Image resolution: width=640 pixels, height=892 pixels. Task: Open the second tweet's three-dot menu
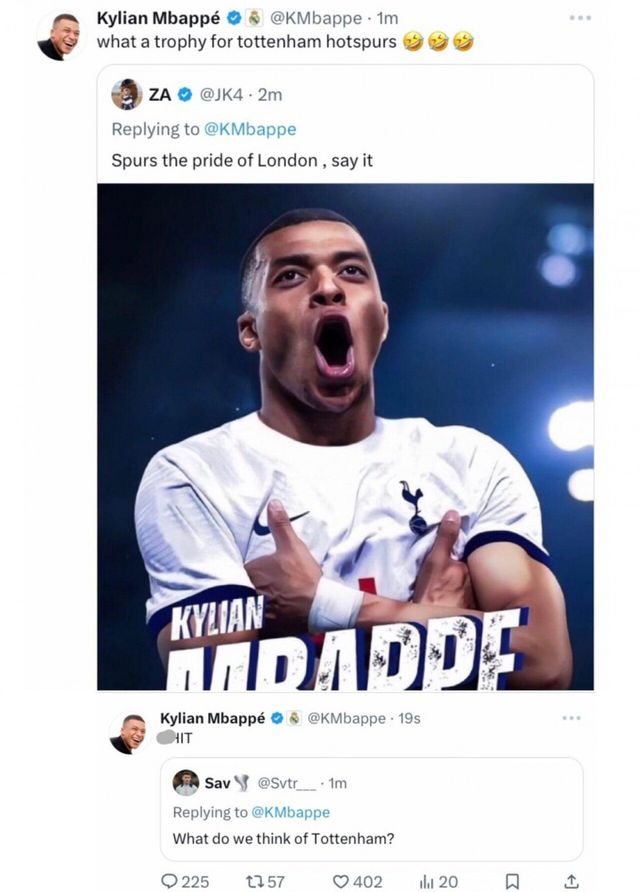[x=570, y=718]
